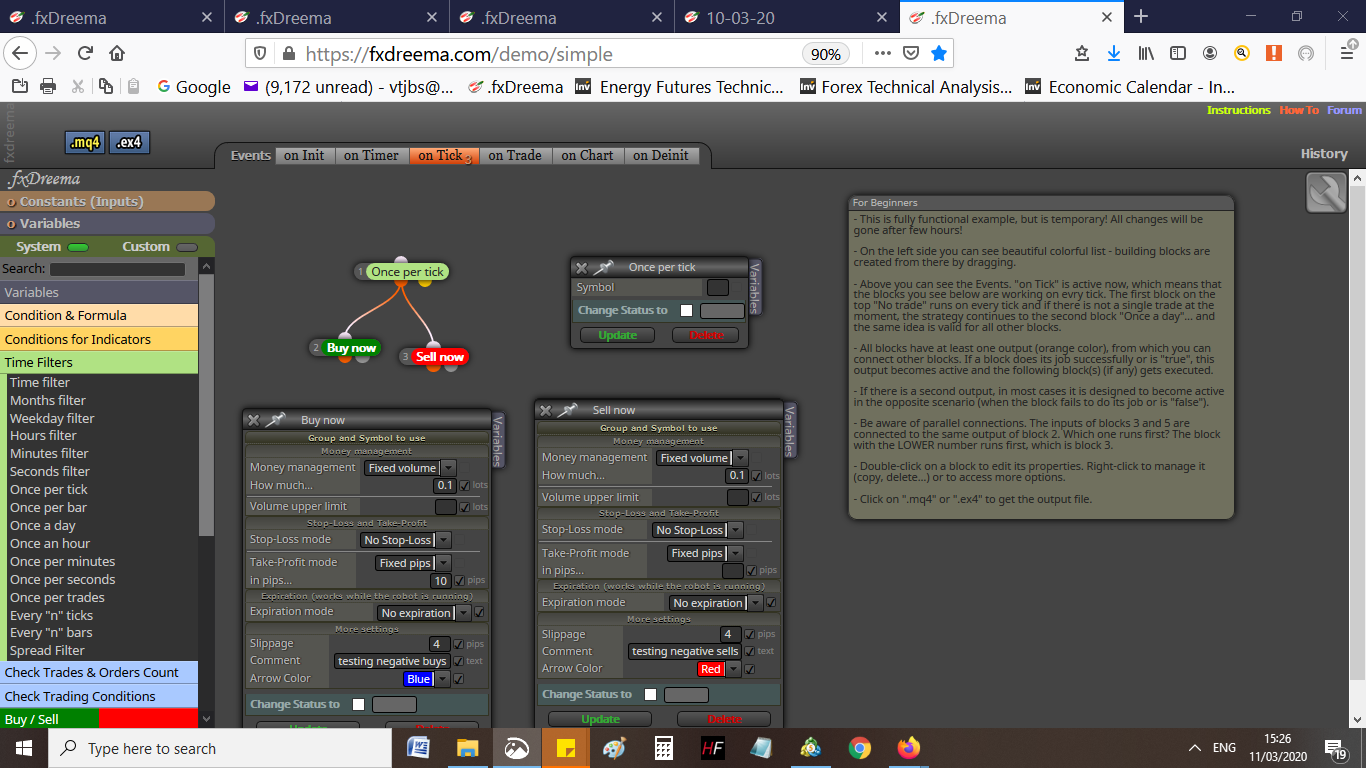The image size is (1366, 768).
Task: Open Firefox downloads arrow
Action: click(1113, 54)
